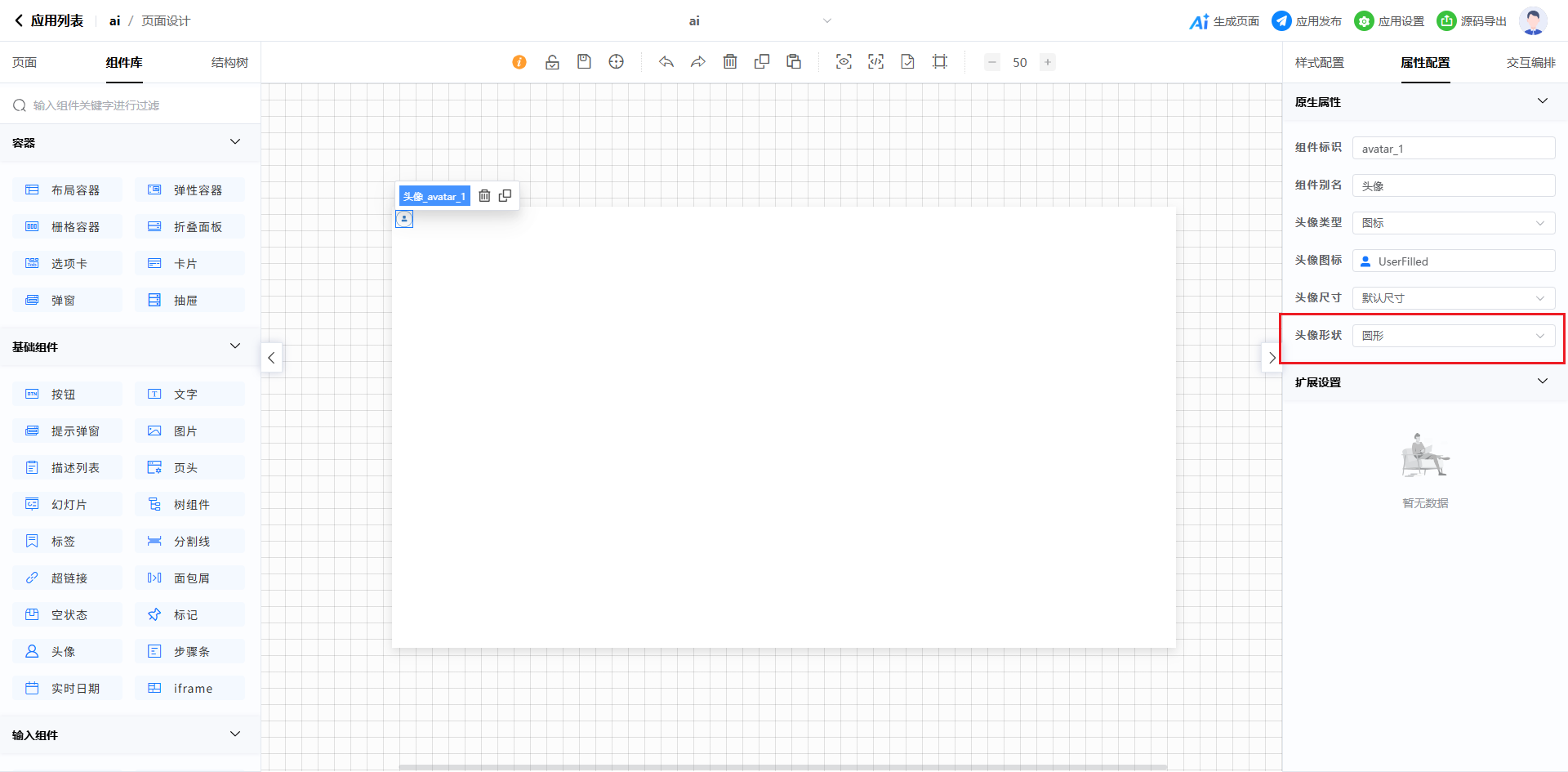Switch to the 样式配置 tab
This screenshot has height=772, width=1568.
1319,63
